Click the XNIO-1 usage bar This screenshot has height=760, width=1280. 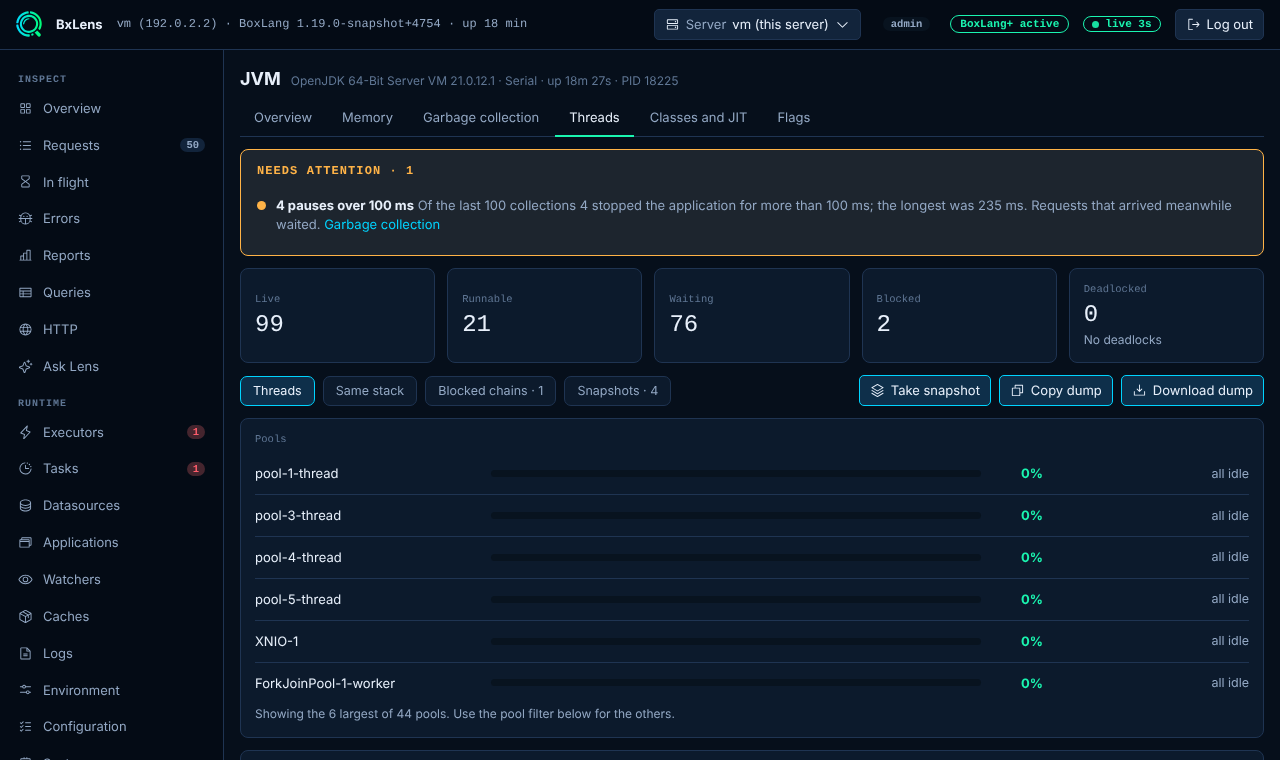tap(735, 642)
